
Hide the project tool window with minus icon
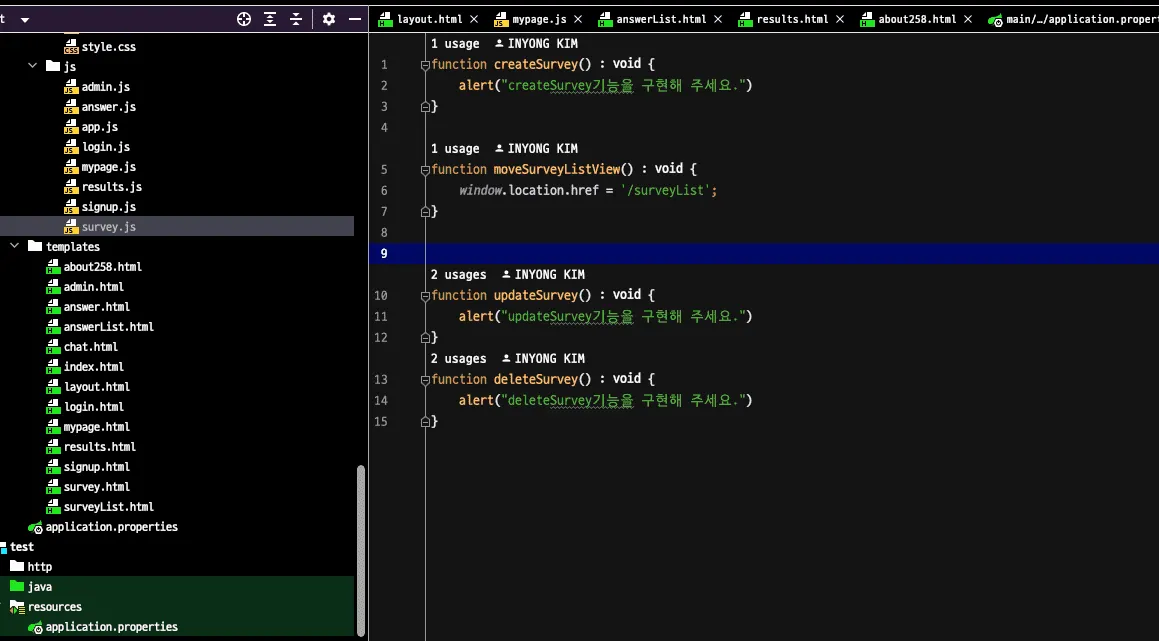coord(355,19)
